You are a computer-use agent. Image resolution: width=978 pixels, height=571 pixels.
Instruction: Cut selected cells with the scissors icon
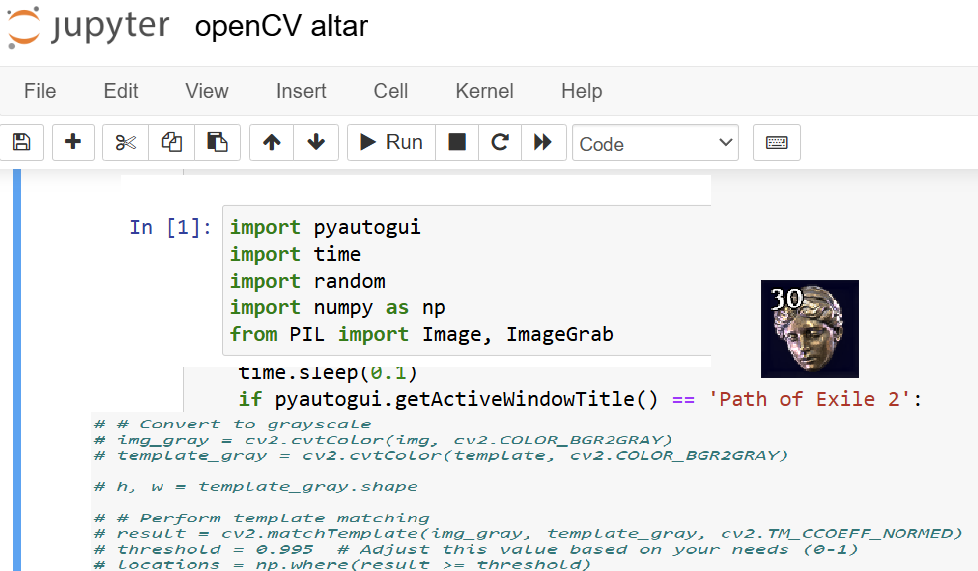[x=125, y=142]
